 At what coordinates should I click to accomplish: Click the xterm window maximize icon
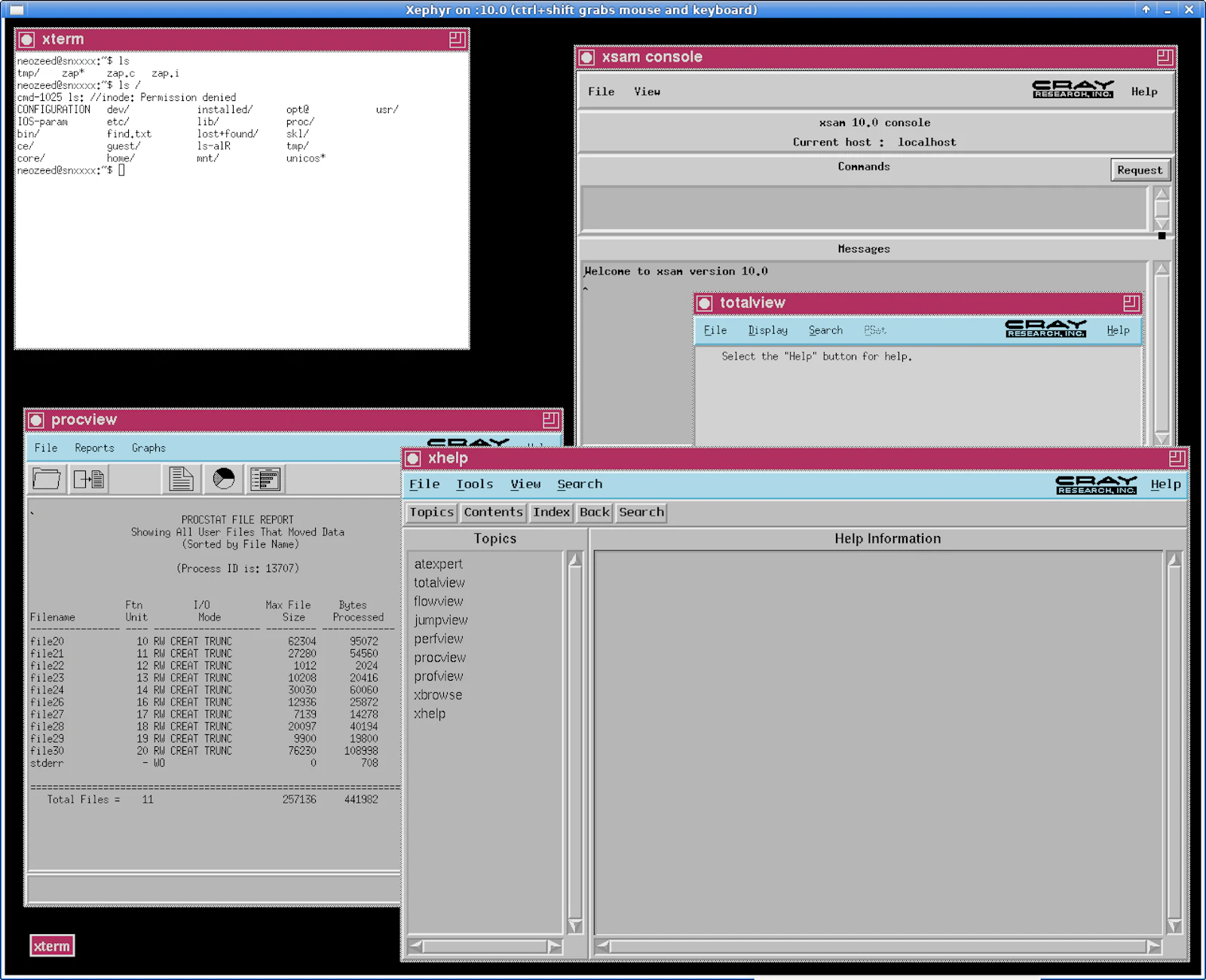tap(457, 40)
